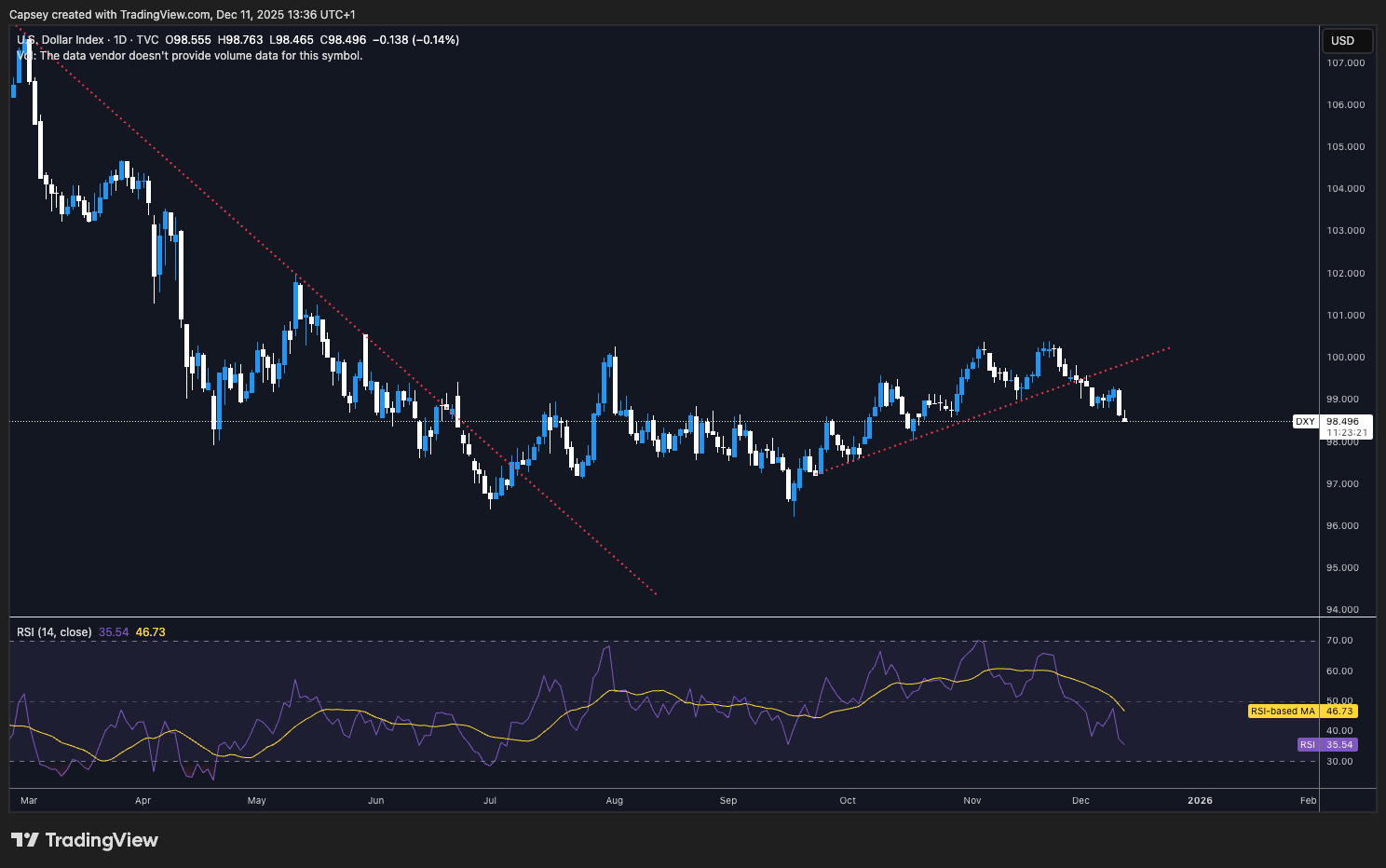1386x868 pixels.
Task: Select the TradingView logo at bottom left
Action: click(x=84, y=839)
